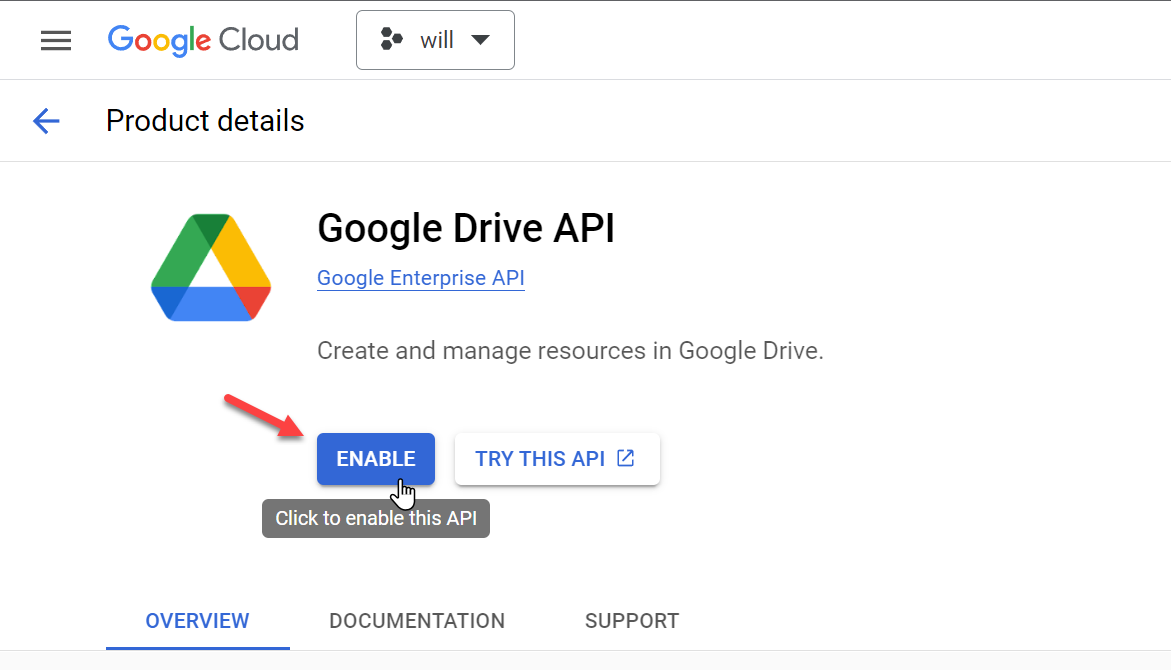Click the 'Create and manage resources' description
This screenshot has height=670, width=1171.
click(x=570, y=350)
